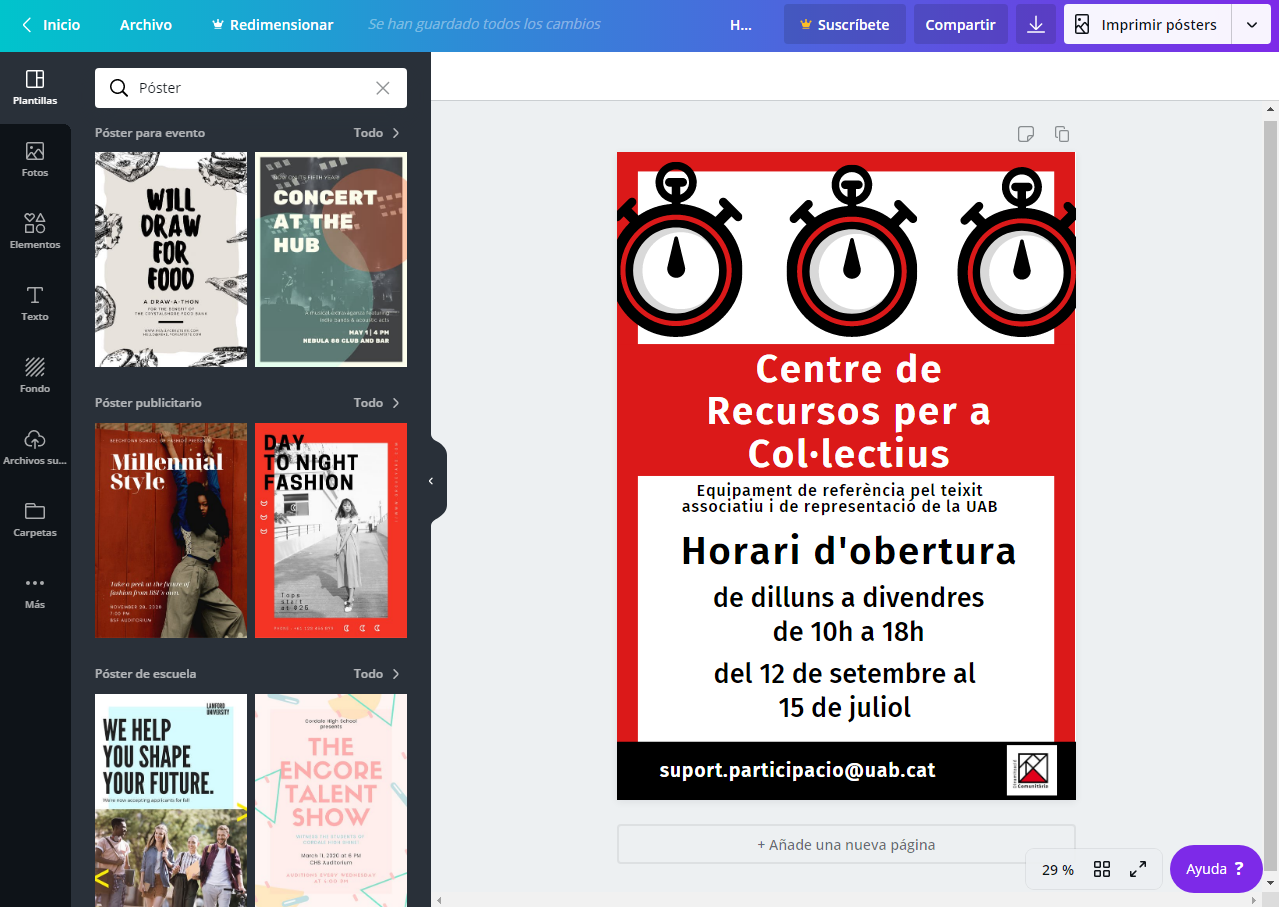Click the download icon in top bar
Screen dimensions: 1279x912
tap(1036, 25)
